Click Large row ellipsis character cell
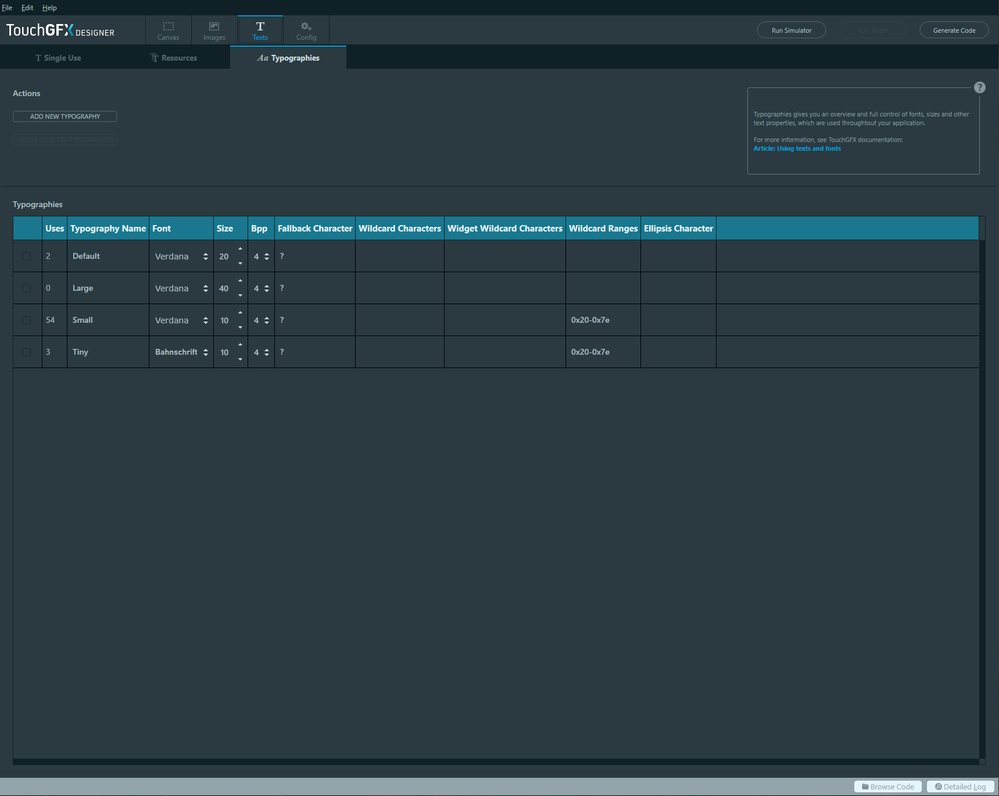 [678, 288]
